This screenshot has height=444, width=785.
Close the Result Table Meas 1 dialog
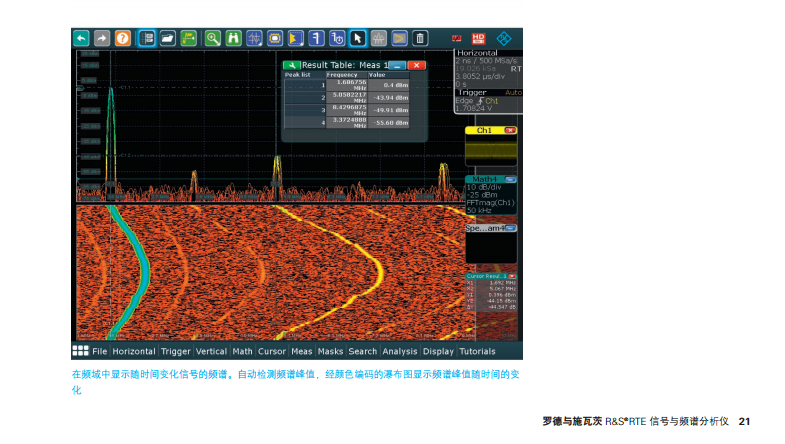point(417,66)
